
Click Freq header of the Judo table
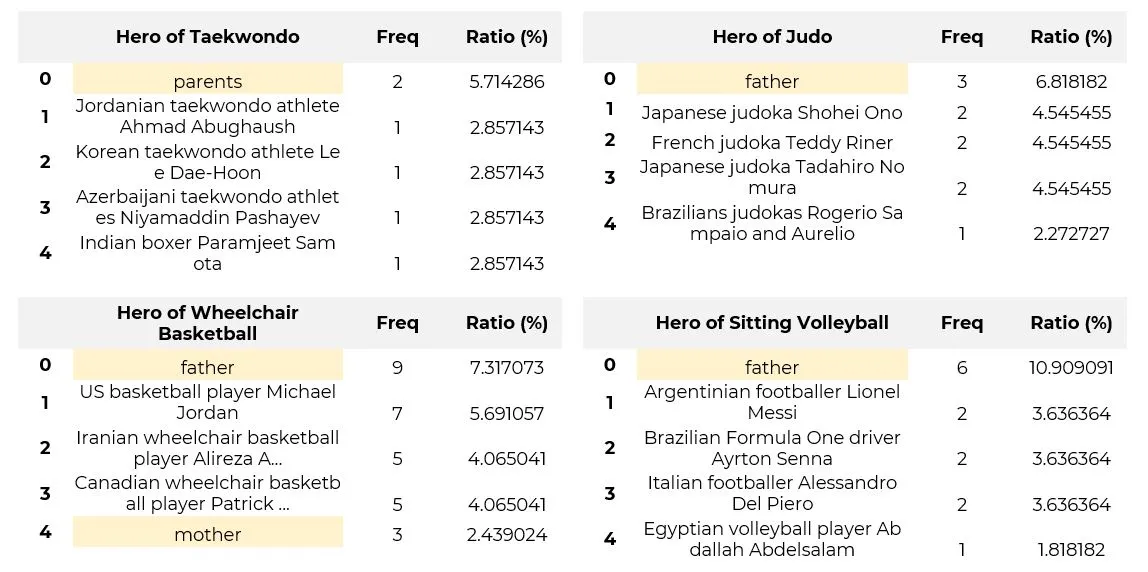(962, 37)
